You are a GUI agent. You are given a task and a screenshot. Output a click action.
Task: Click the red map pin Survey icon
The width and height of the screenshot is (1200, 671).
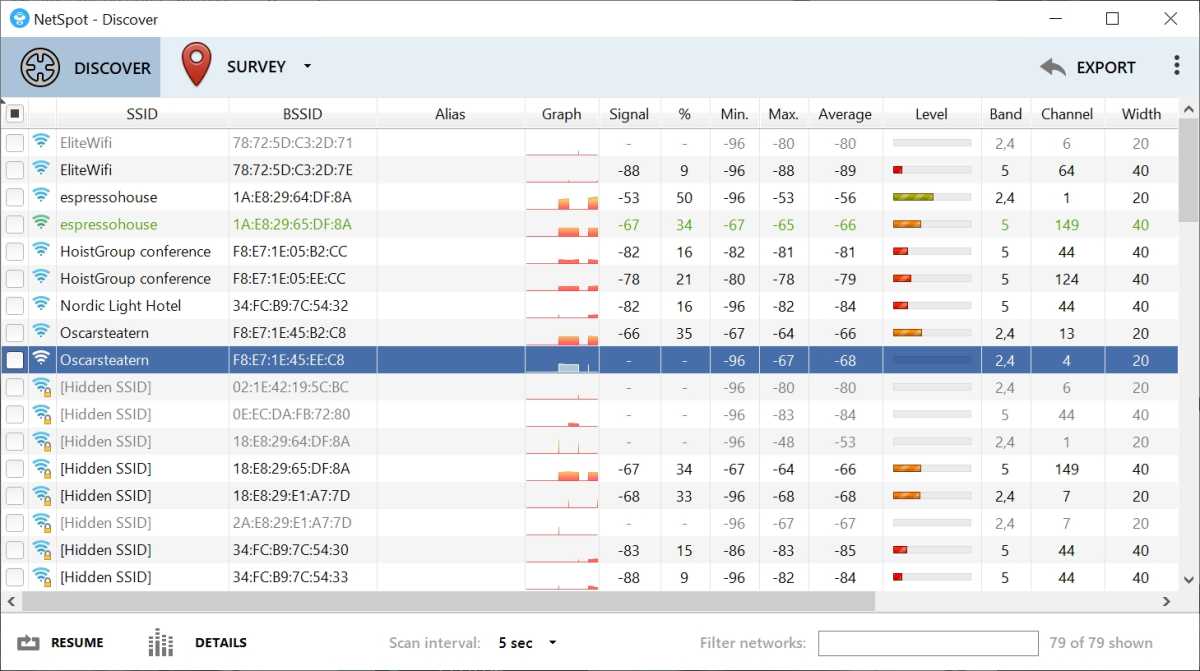pyautogui.click(x=196, y=66)
